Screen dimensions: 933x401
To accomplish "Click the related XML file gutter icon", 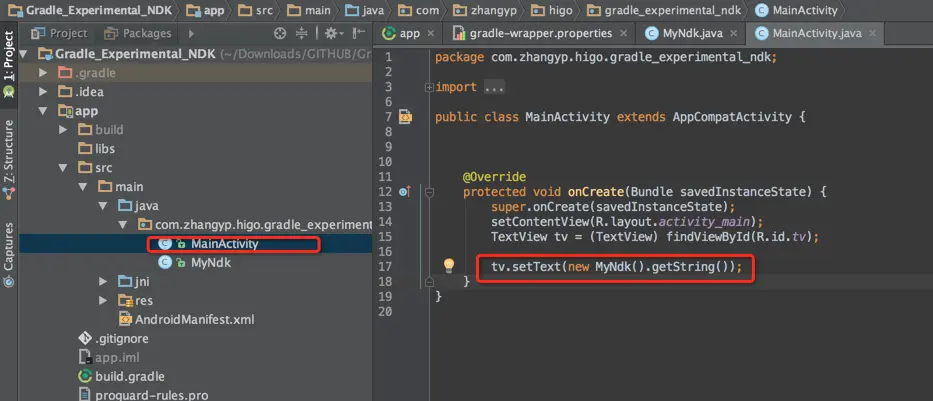I will coord(405,117).
